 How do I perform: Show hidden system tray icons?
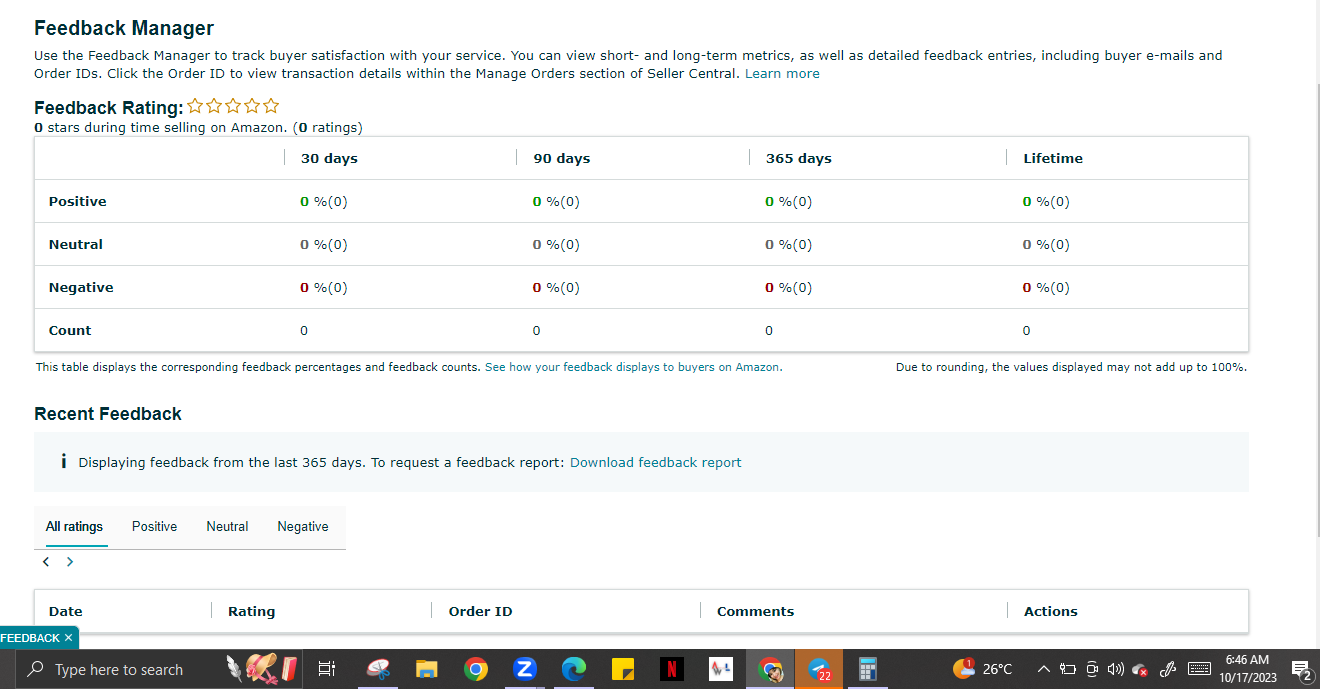[1043, 669]
